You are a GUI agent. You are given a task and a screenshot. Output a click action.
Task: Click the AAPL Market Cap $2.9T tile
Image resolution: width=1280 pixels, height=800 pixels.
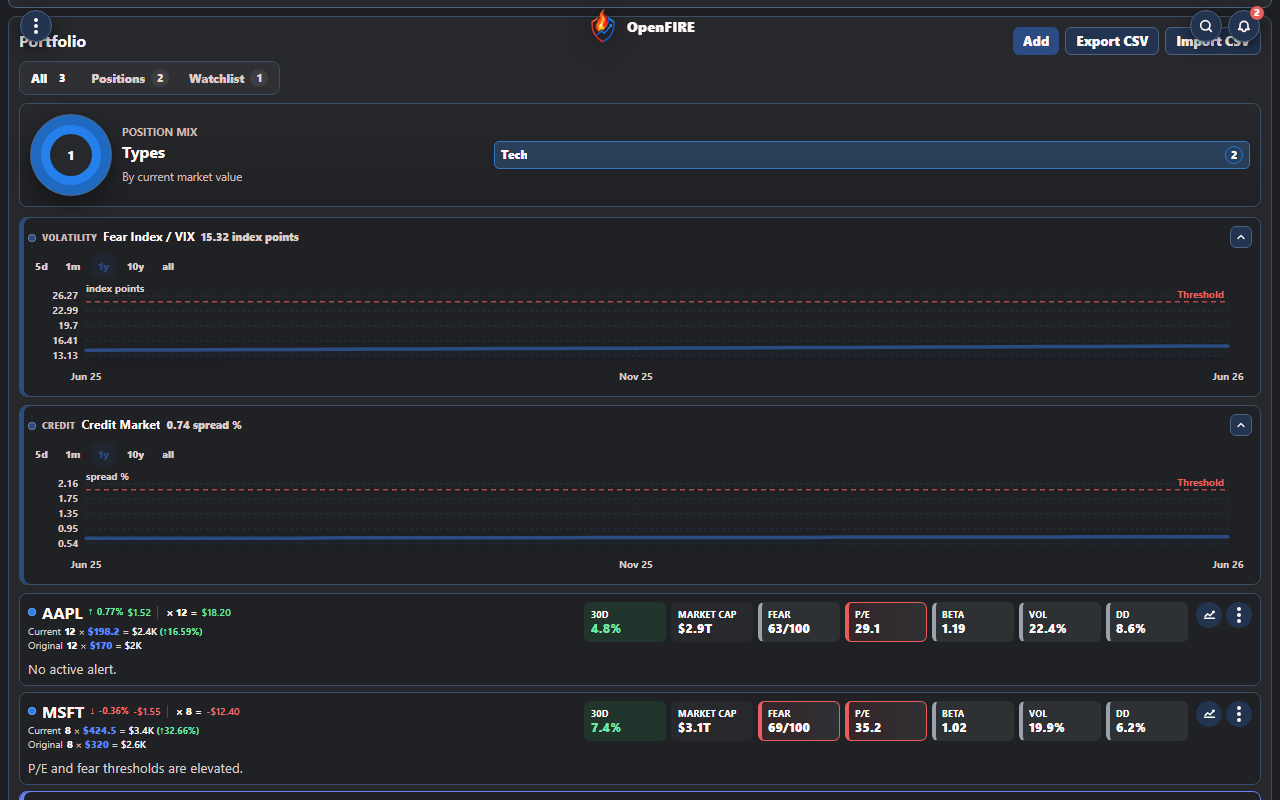coord(712,622)
